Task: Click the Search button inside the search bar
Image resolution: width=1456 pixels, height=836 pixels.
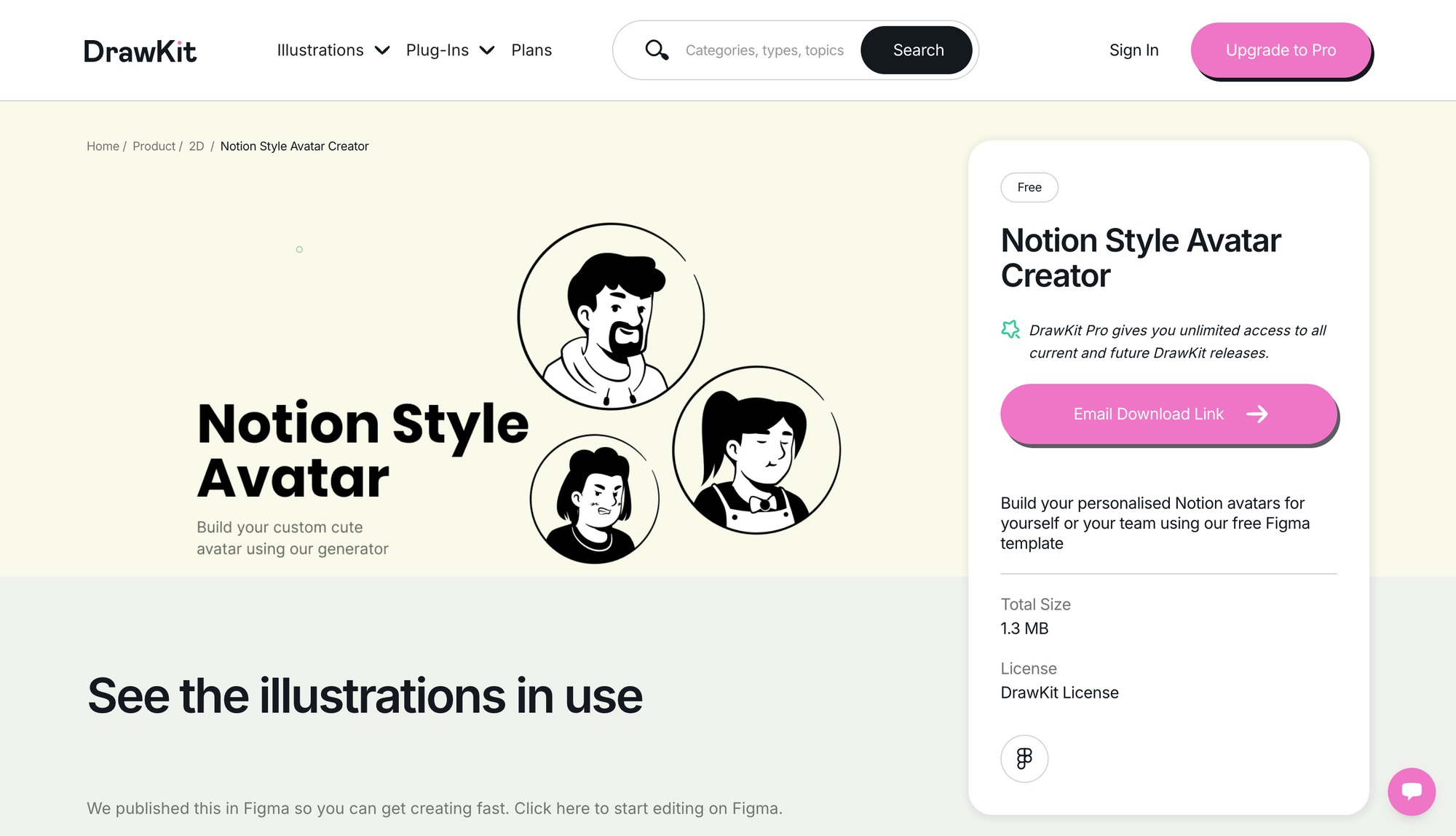Action: tap(917, 50)
